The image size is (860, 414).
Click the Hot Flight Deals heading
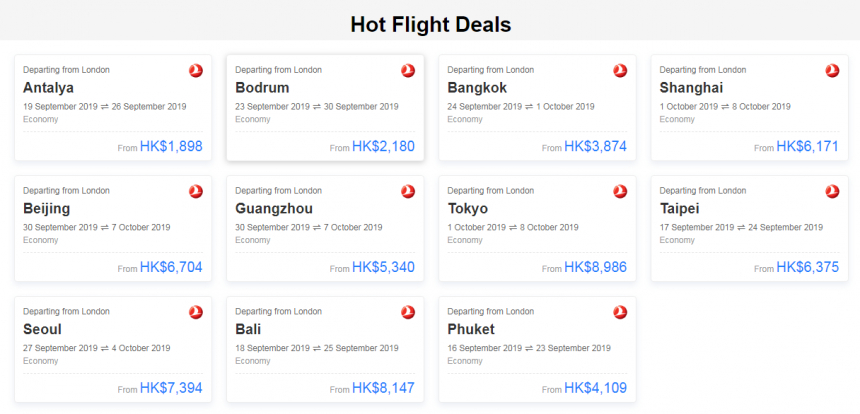pos(431,25)
